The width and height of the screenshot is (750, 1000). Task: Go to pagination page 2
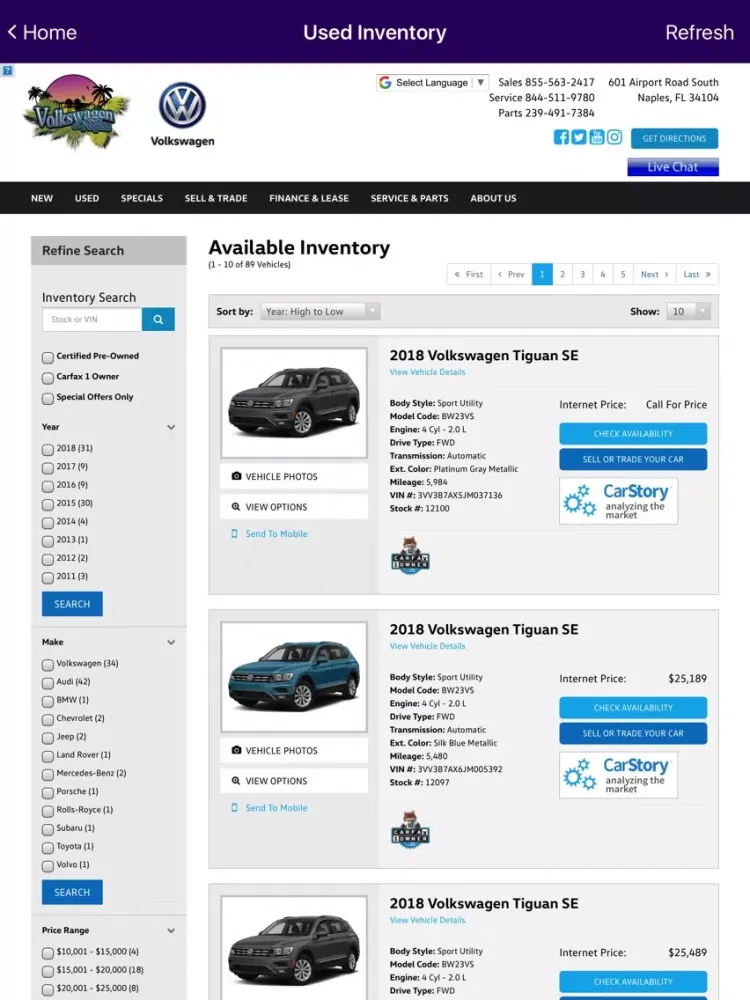tap(562, 274)
